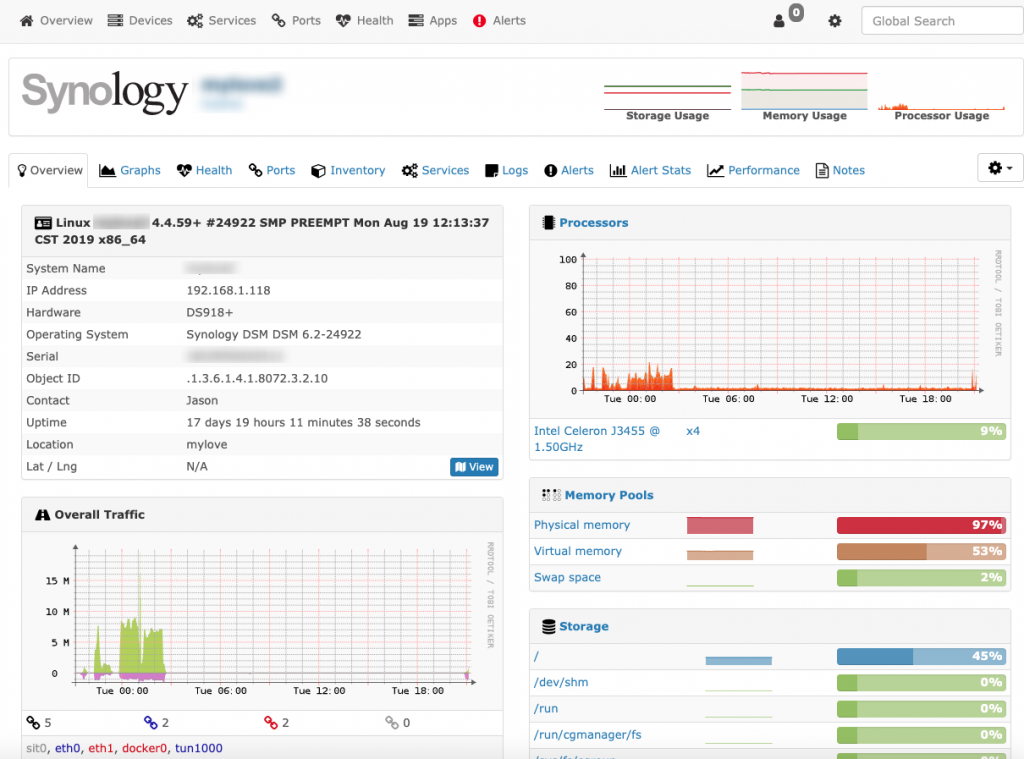The height and width of the screenshot is (759, 1024).
Task: Open the Notes tab
Action: [x=840, y=170]
